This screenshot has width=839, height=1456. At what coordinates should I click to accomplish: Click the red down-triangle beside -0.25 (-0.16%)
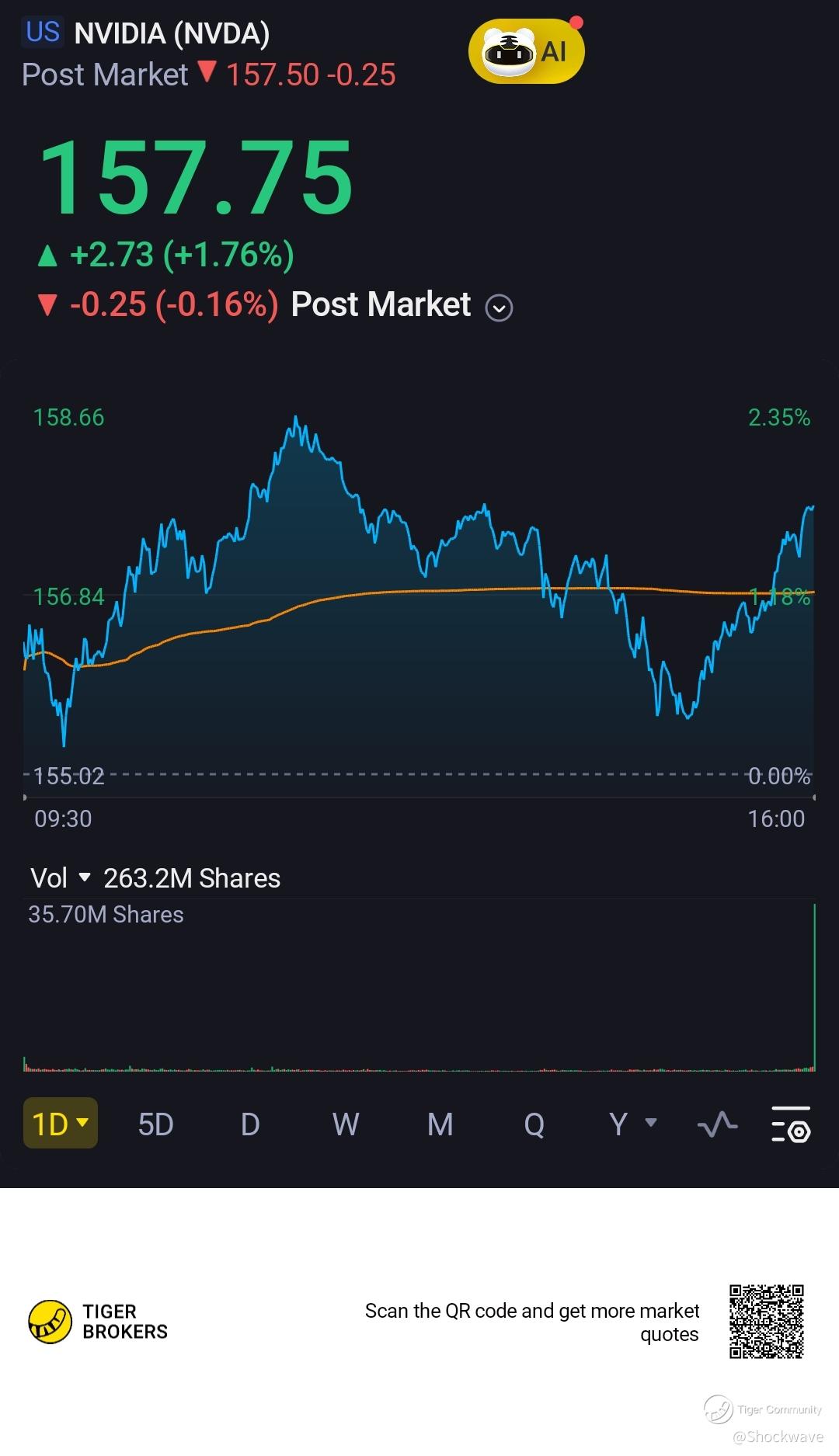[x=47, y=305]
